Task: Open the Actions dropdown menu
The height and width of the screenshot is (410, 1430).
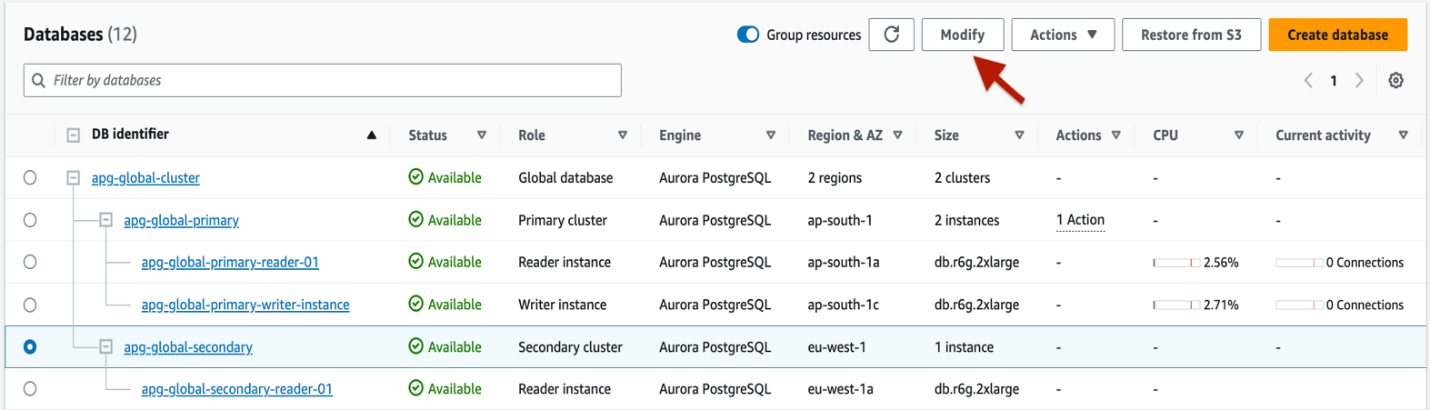Action: coord(1063,34)
